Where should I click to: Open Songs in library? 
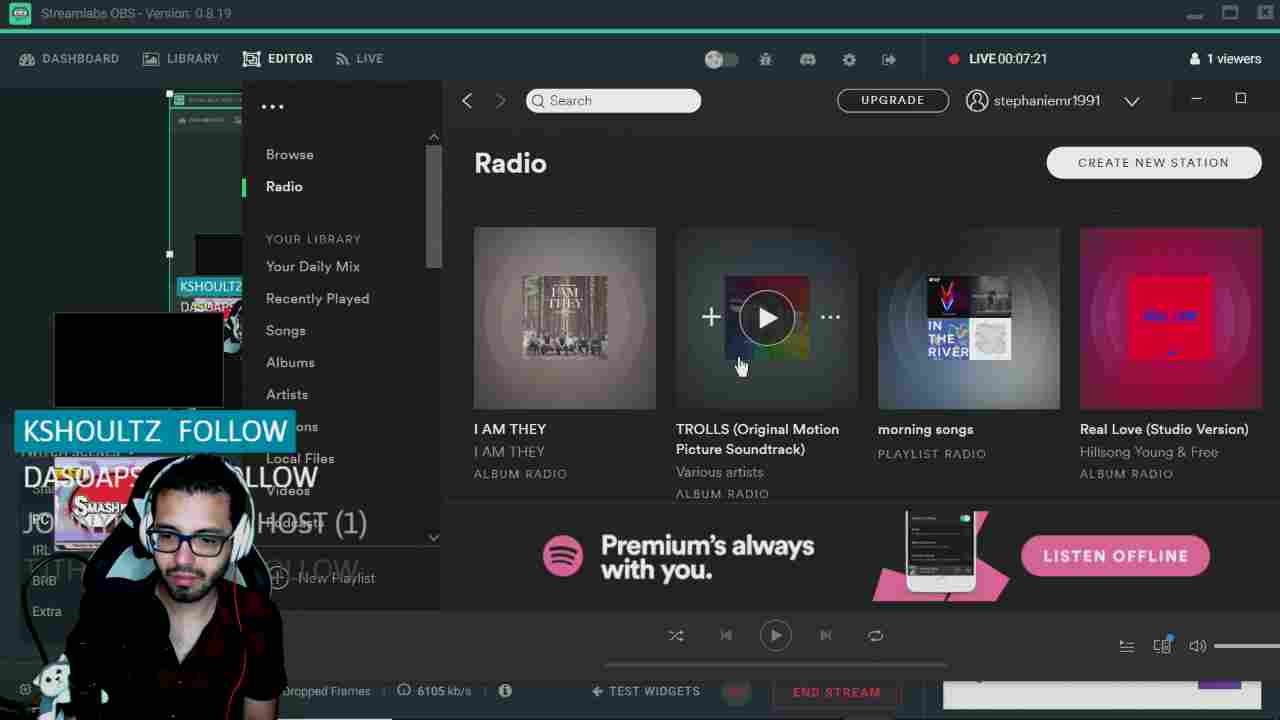tap(286, 330)
